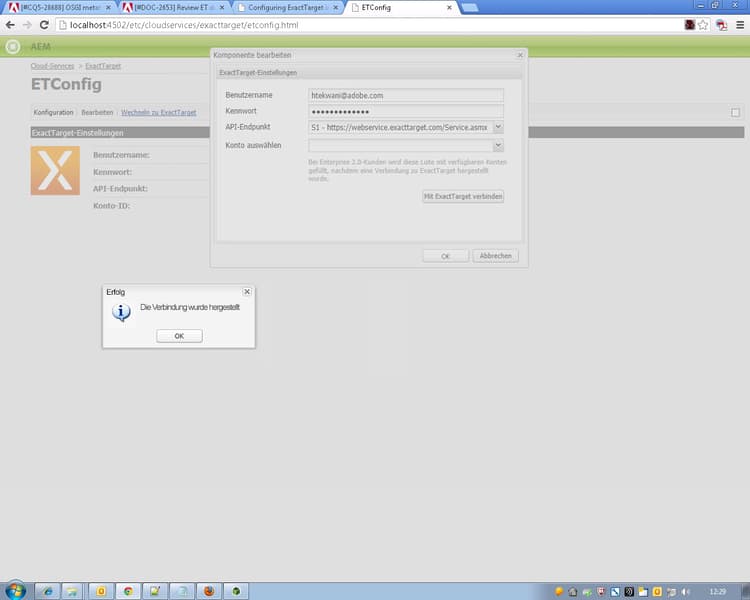Close the Komponente bearbeiten dialog with the X
This screenshot has width=750, height=600.
[x=520, y=55]
